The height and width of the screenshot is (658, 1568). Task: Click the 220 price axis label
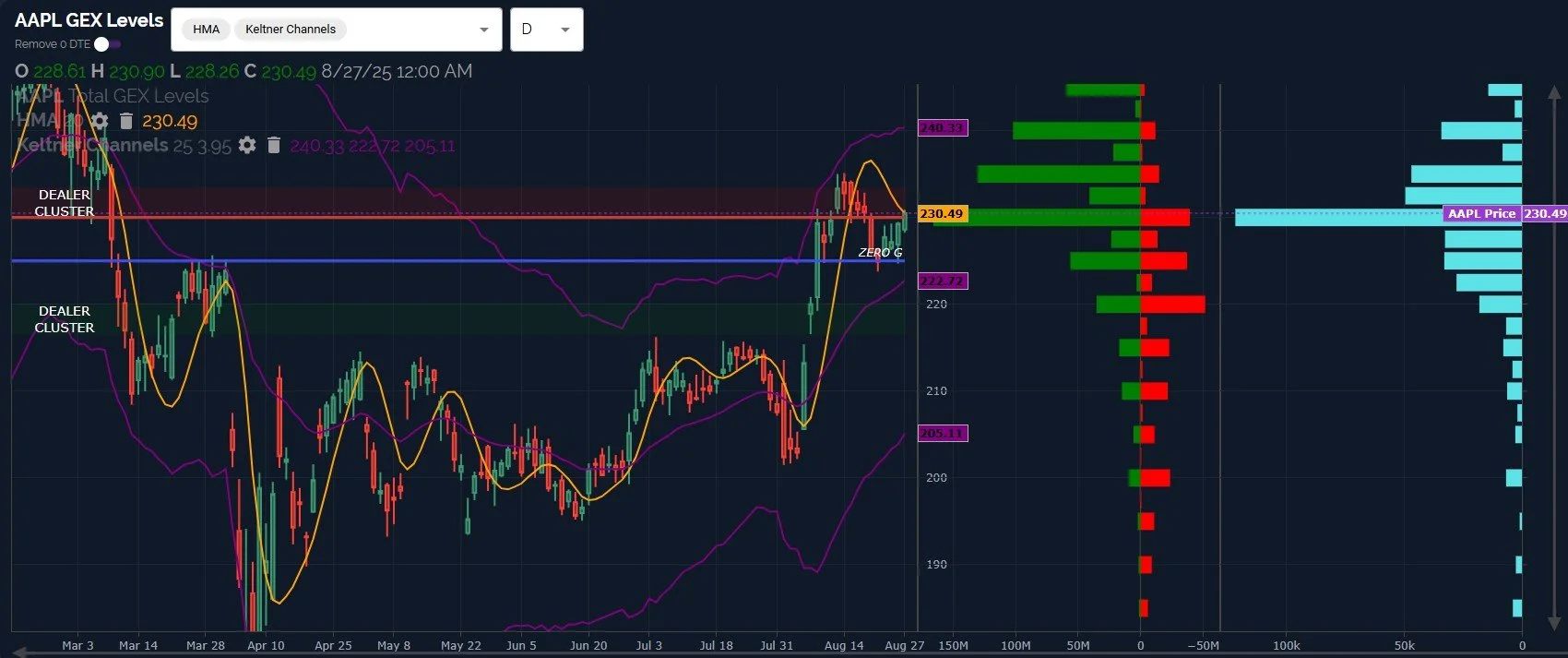click(936, 304)
